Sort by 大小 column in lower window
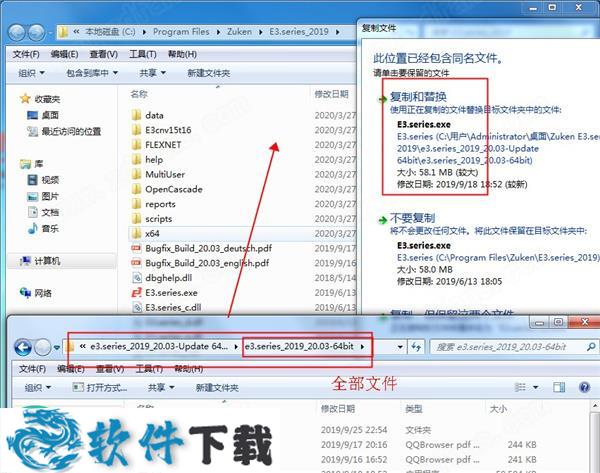The height and width of the screenshot is (473, 600). click(x=498, y=409)
